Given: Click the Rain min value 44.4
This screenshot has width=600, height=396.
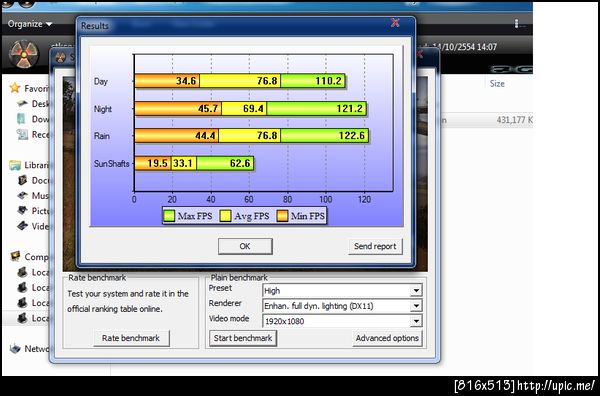Looking at the screenshot, I should [205, 135].
